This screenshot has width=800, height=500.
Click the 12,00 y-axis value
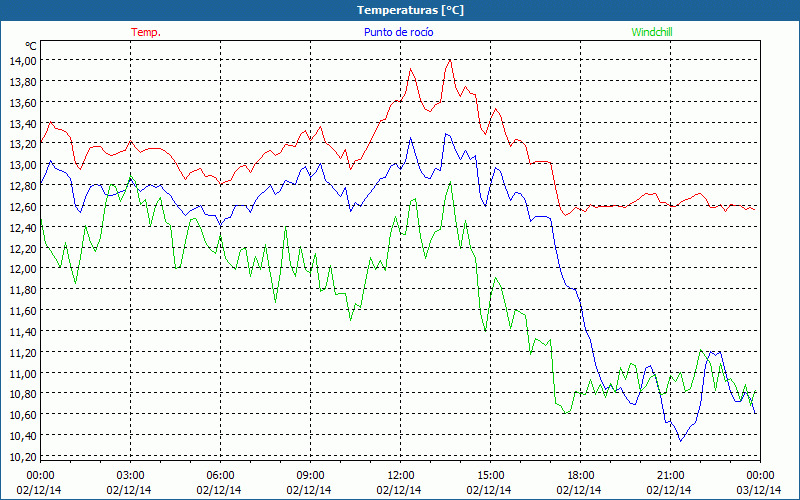[x=23, y=269]
